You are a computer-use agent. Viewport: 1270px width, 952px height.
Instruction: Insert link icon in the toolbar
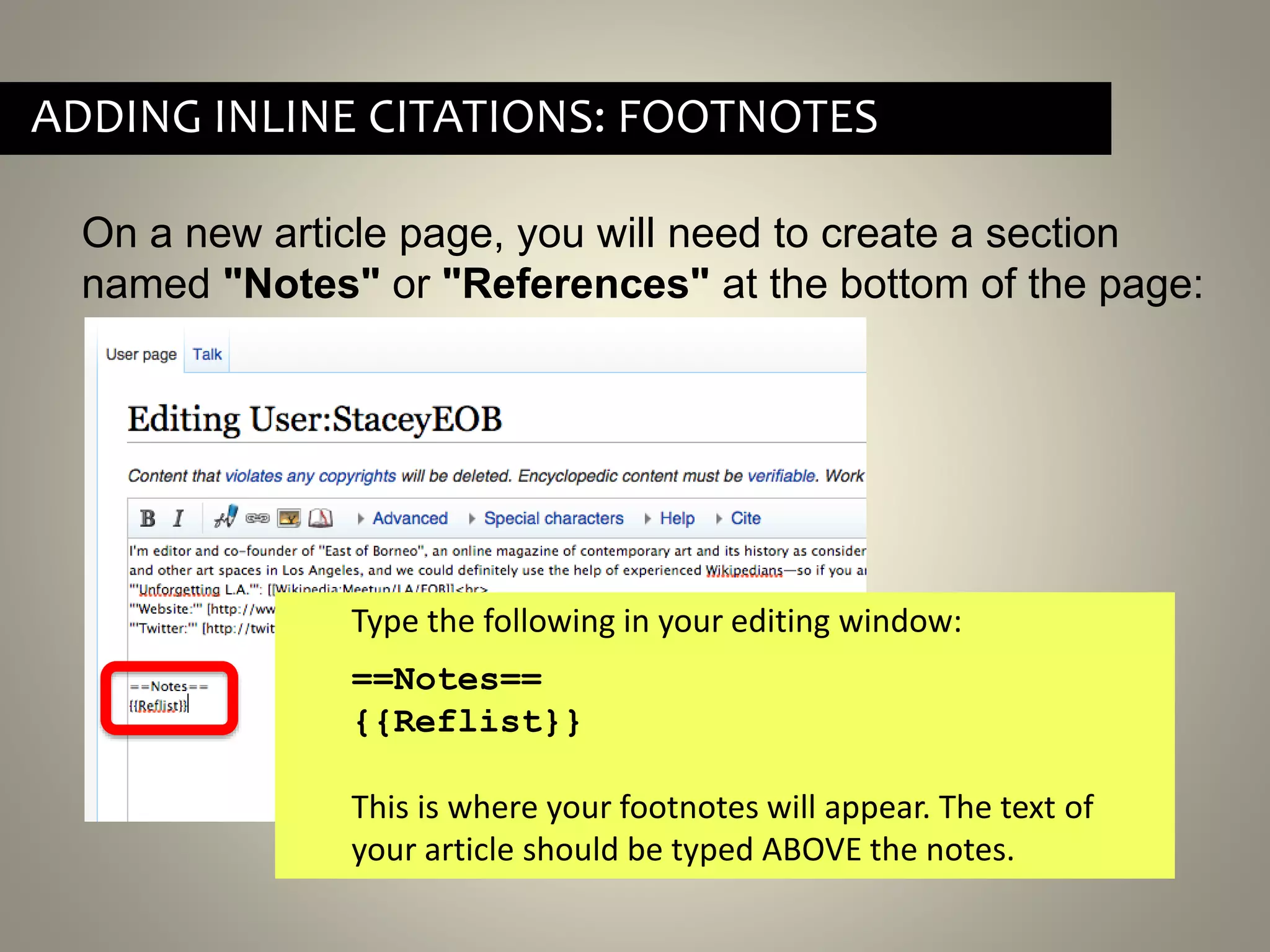coord(257,518)
